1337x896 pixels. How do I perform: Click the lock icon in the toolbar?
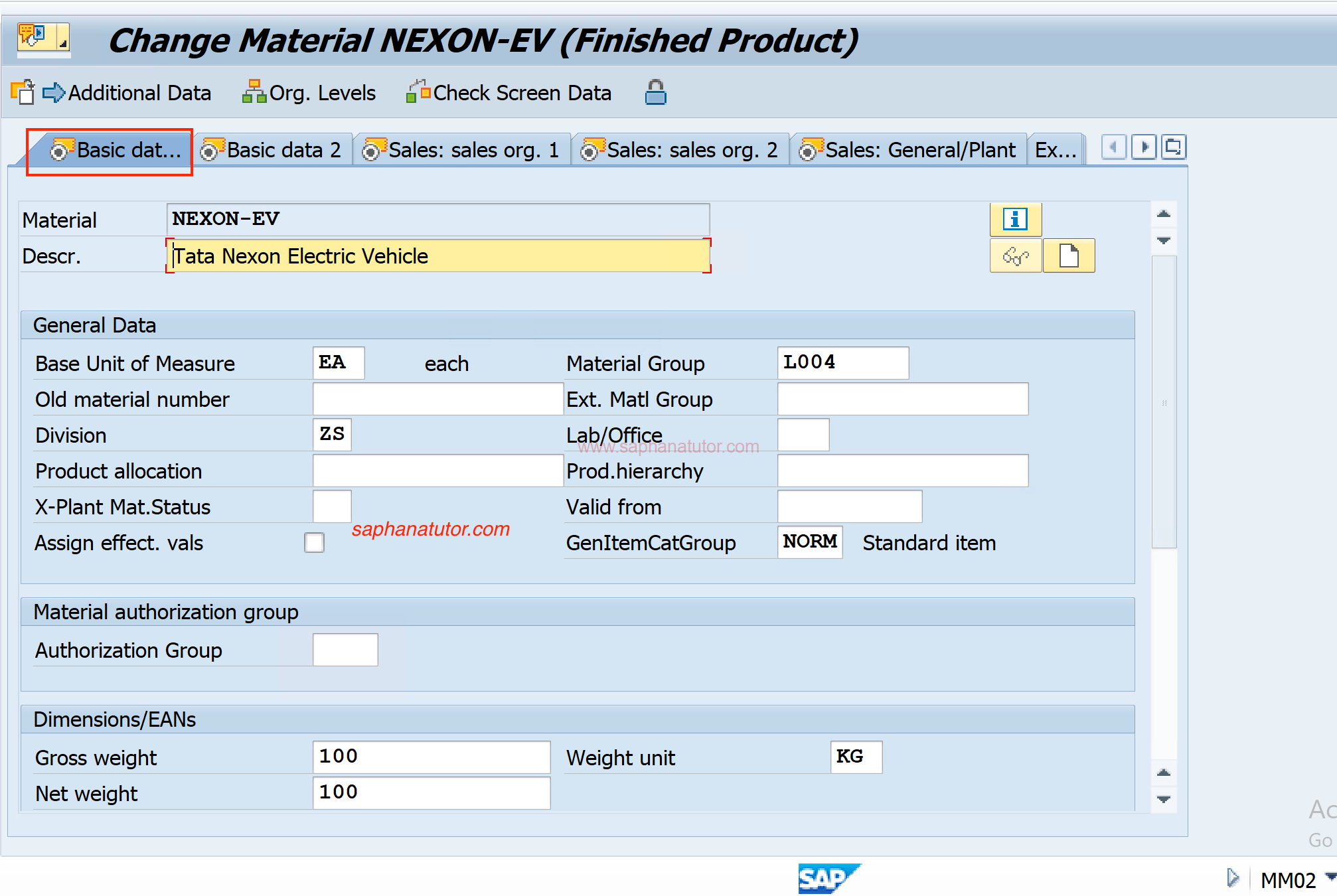(x=655, y=92)
